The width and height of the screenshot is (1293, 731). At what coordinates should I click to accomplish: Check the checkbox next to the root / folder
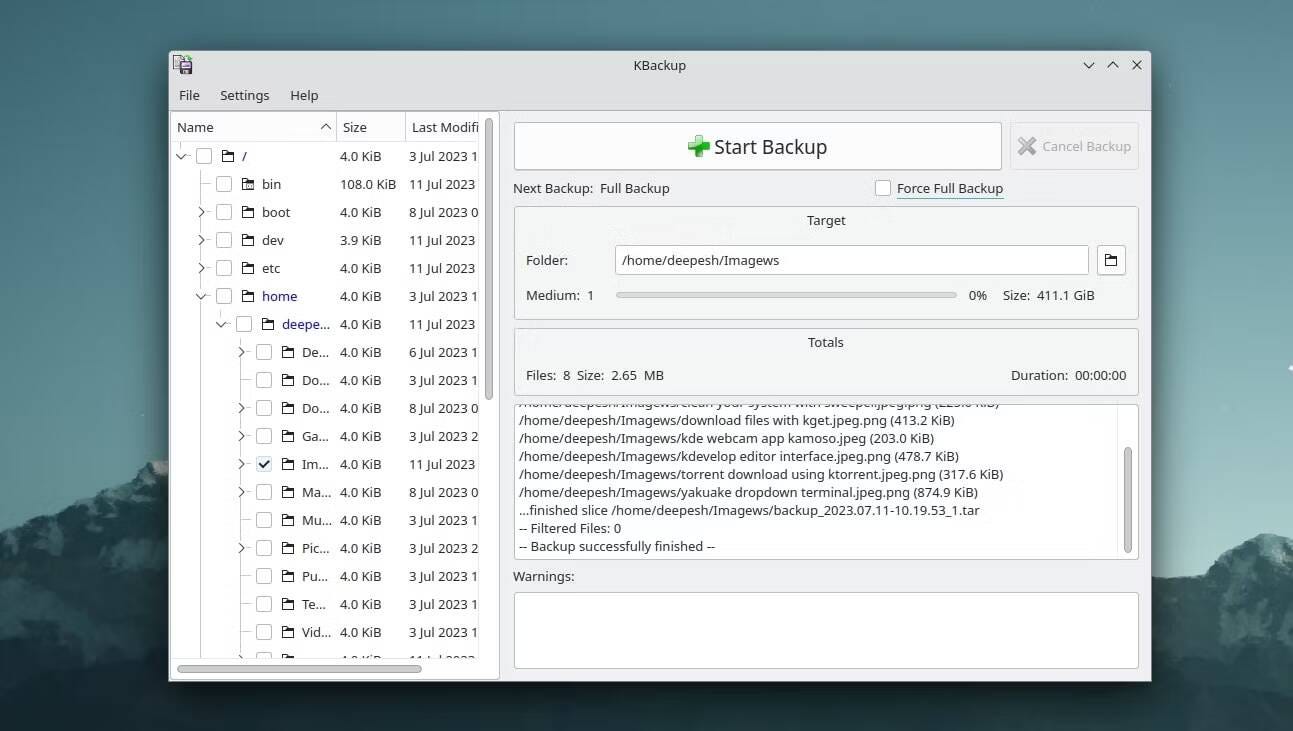coord(204,156)
